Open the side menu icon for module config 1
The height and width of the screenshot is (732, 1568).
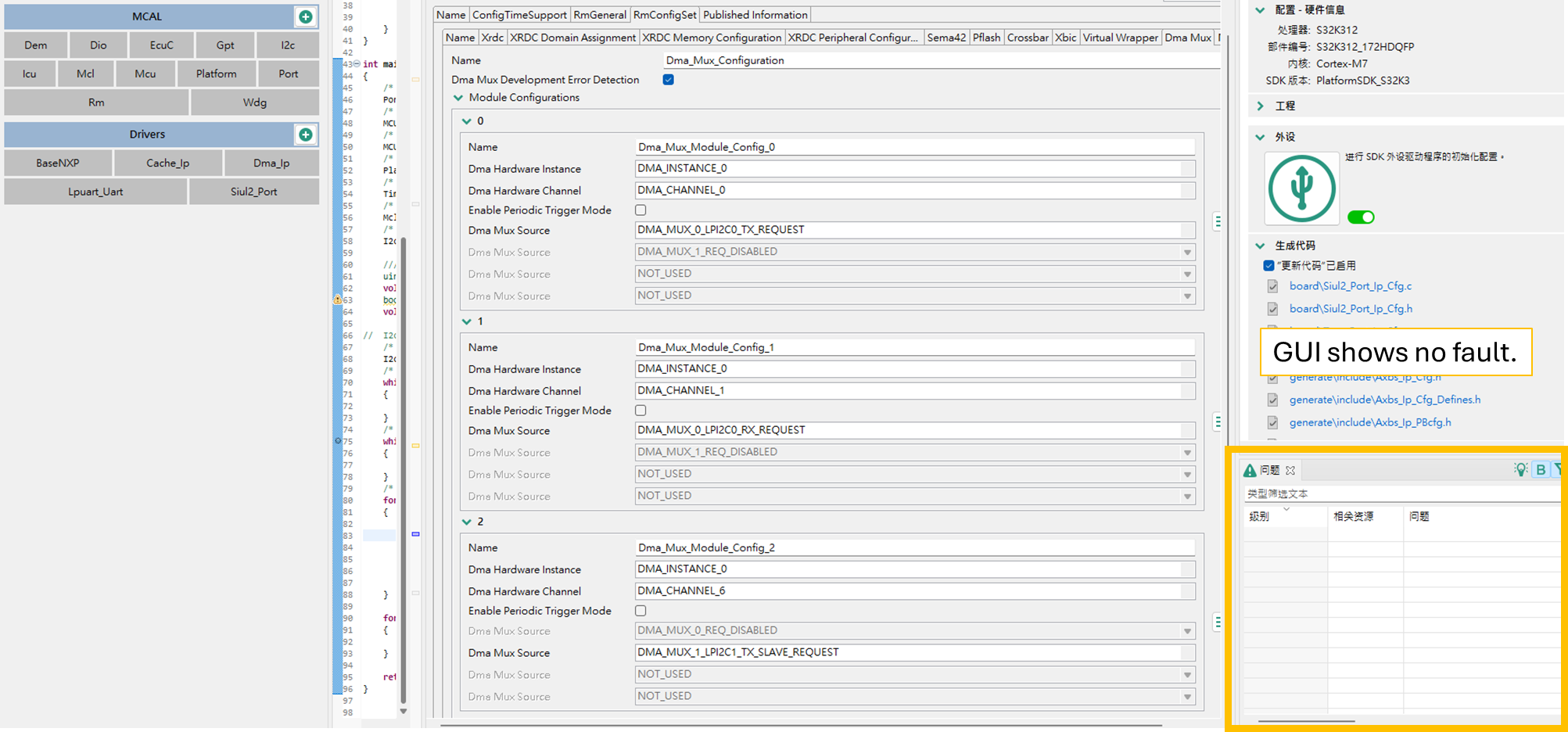click(x=1218, y=422)
